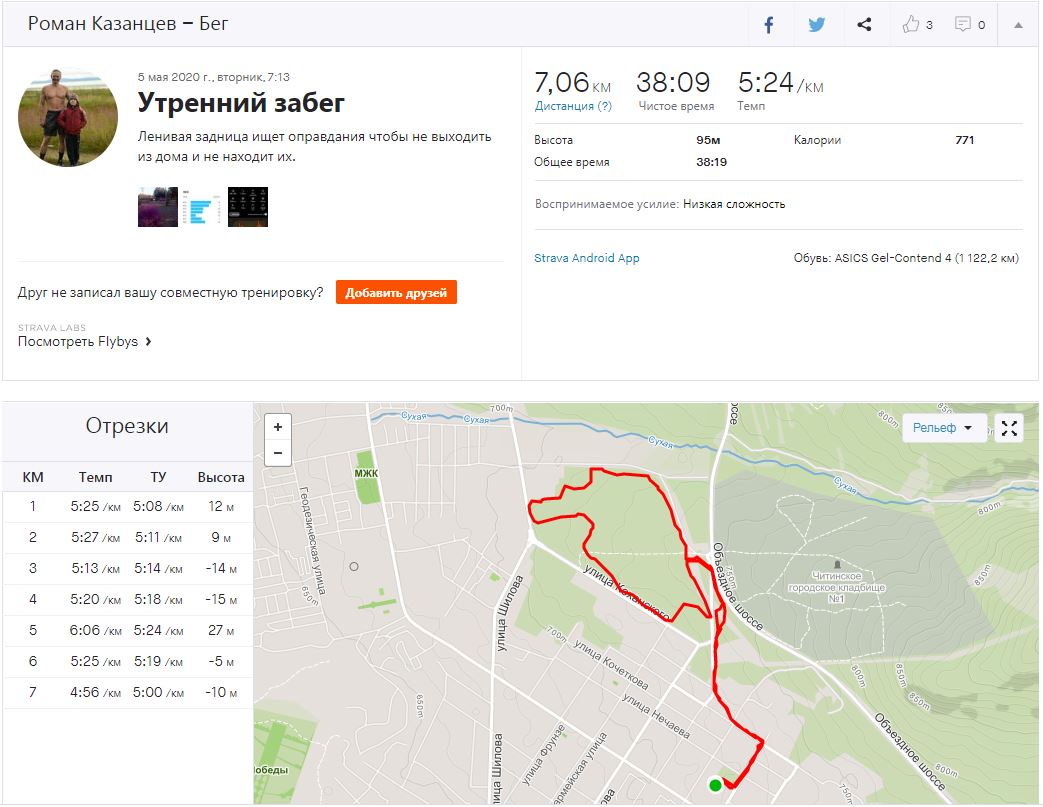Image resolution: width=1043 pixels, height=807 pixels.
Task: Select kilometer 7 split row
Action: tap(127, 693)
